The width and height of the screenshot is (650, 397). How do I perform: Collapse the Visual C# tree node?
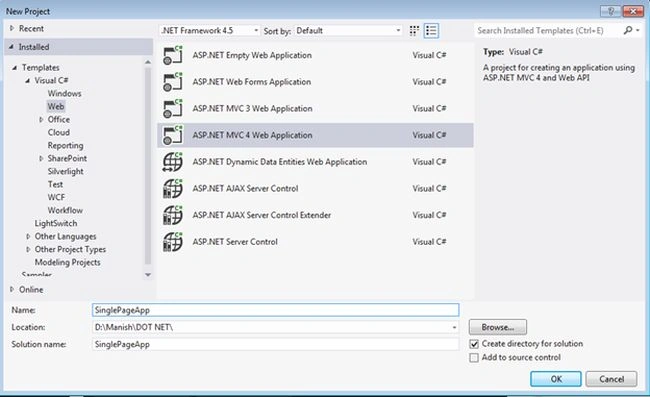point(27,80)
